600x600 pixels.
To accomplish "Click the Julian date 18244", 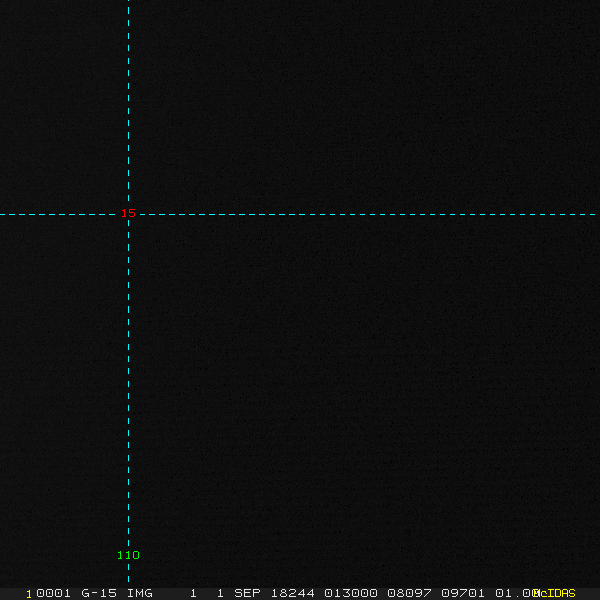I will pos(293,593).
